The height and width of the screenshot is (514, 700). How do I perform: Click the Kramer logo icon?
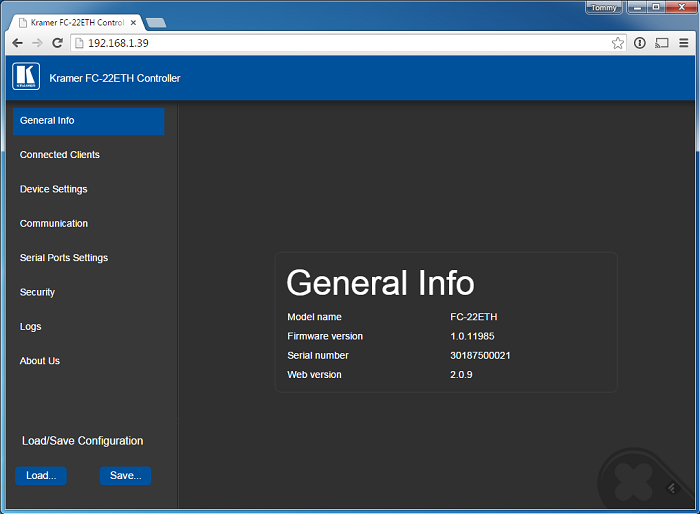click(x=26, y=76)
